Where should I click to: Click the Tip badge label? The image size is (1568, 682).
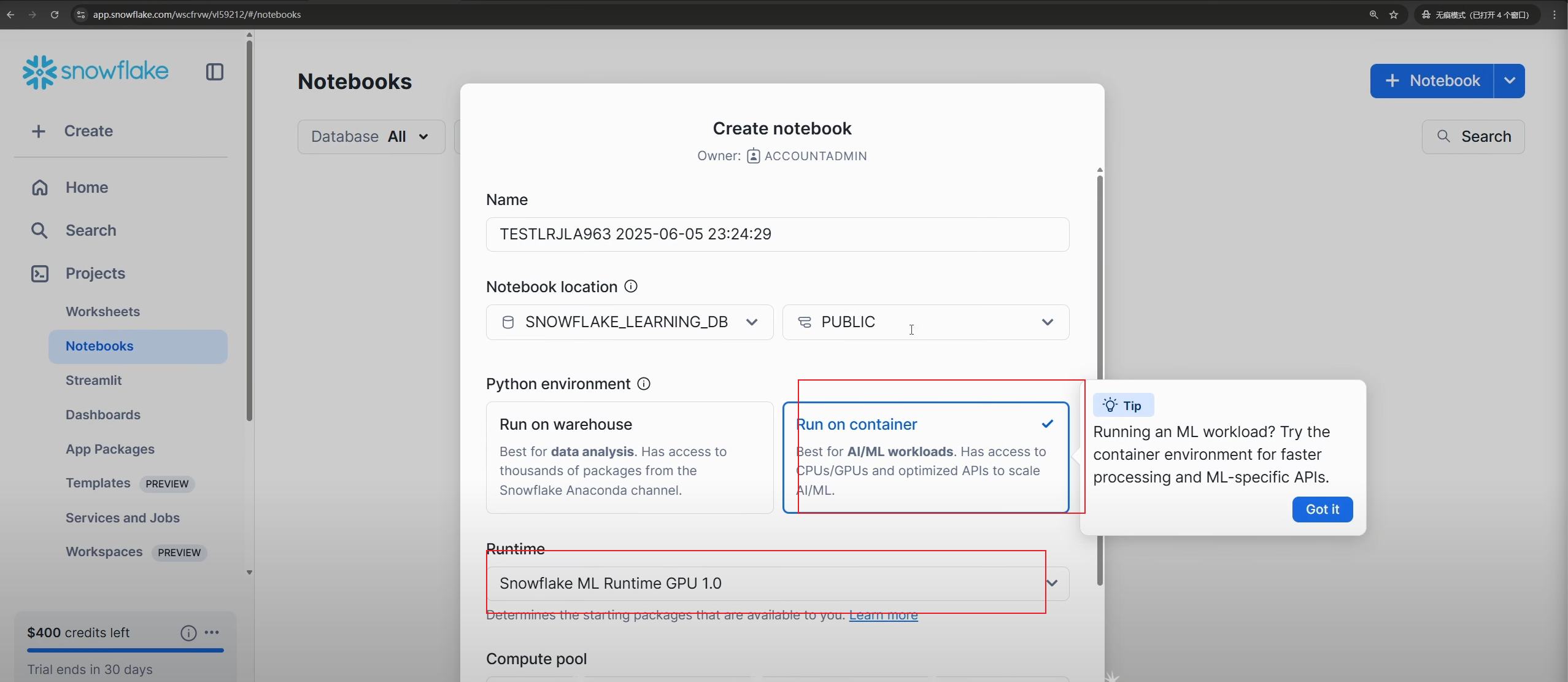point(1124,405)
